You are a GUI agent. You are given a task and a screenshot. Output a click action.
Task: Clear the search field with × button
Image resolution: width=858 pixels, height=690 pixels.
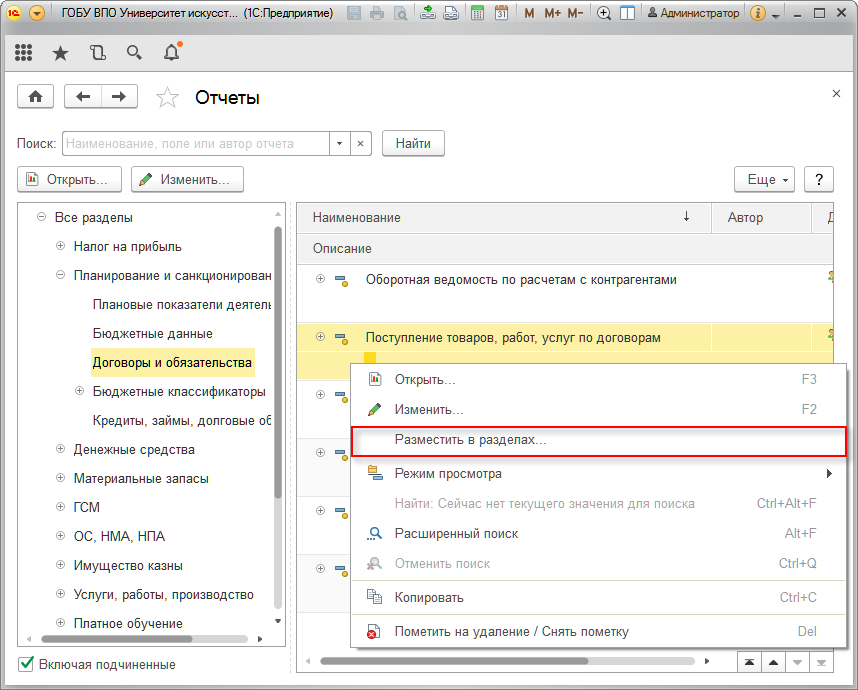point(361,143)
